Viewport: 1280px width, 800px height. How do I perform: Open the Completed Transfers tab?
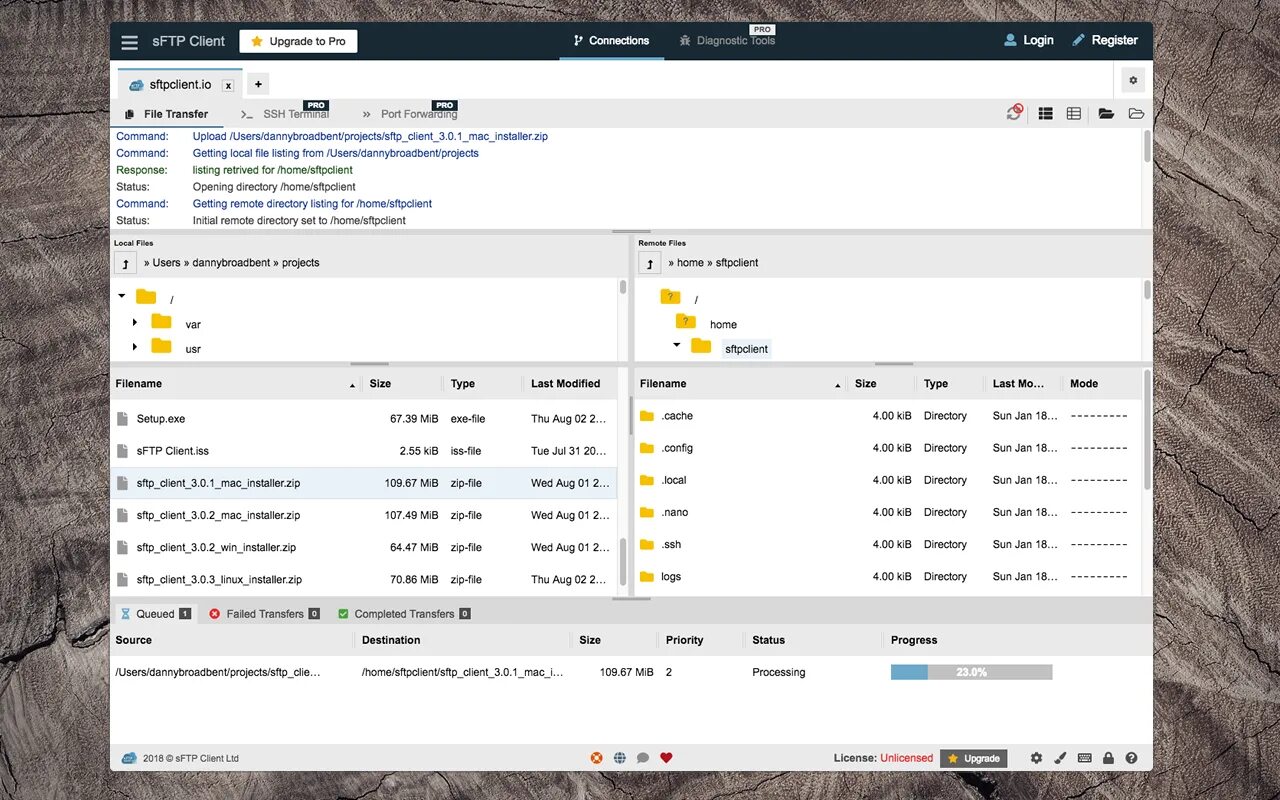pyautogui.click(x=404, y=614)
